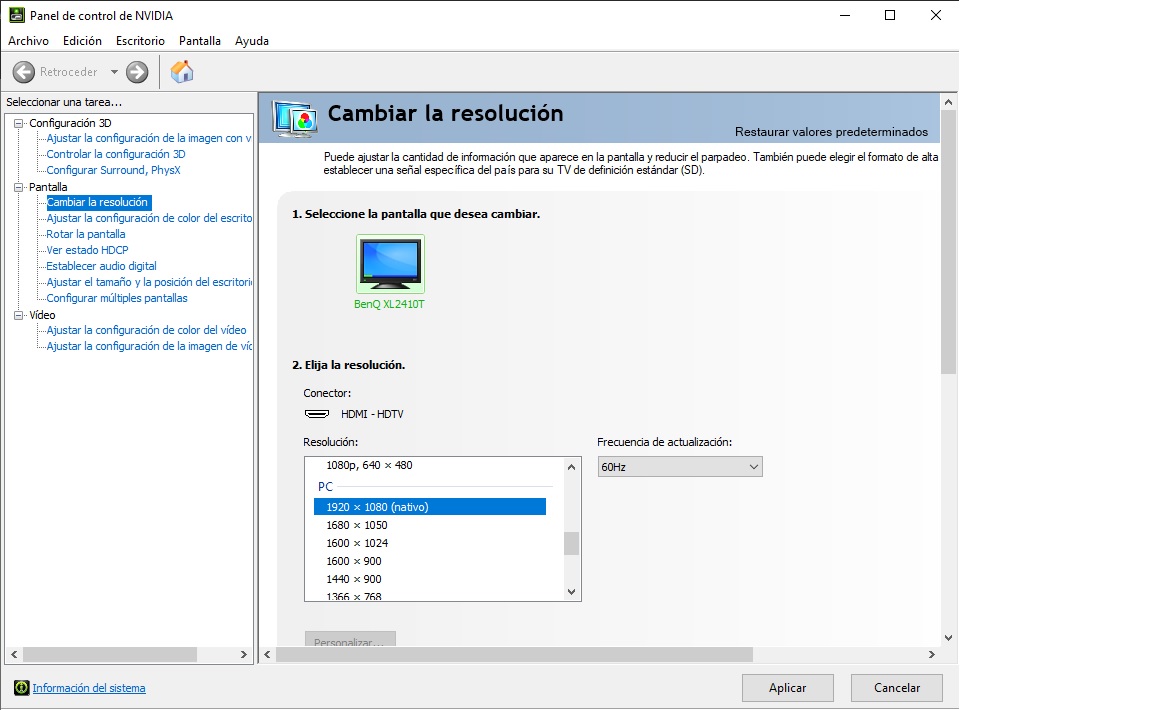Click Información del sistema link
This screenshot has height=710, width=1152.
tap(89, 689)
